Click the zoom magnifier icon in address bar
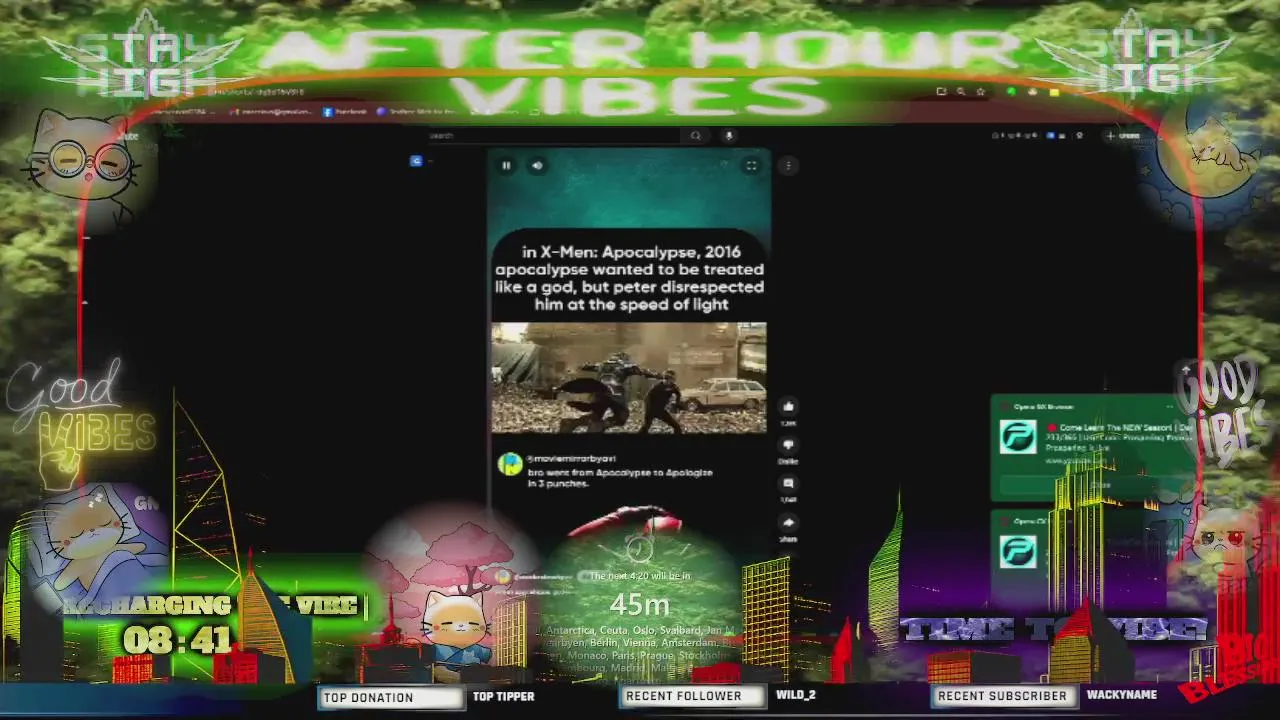The height and width of the screenshot is (720, 1280). (x=960, y=91)
